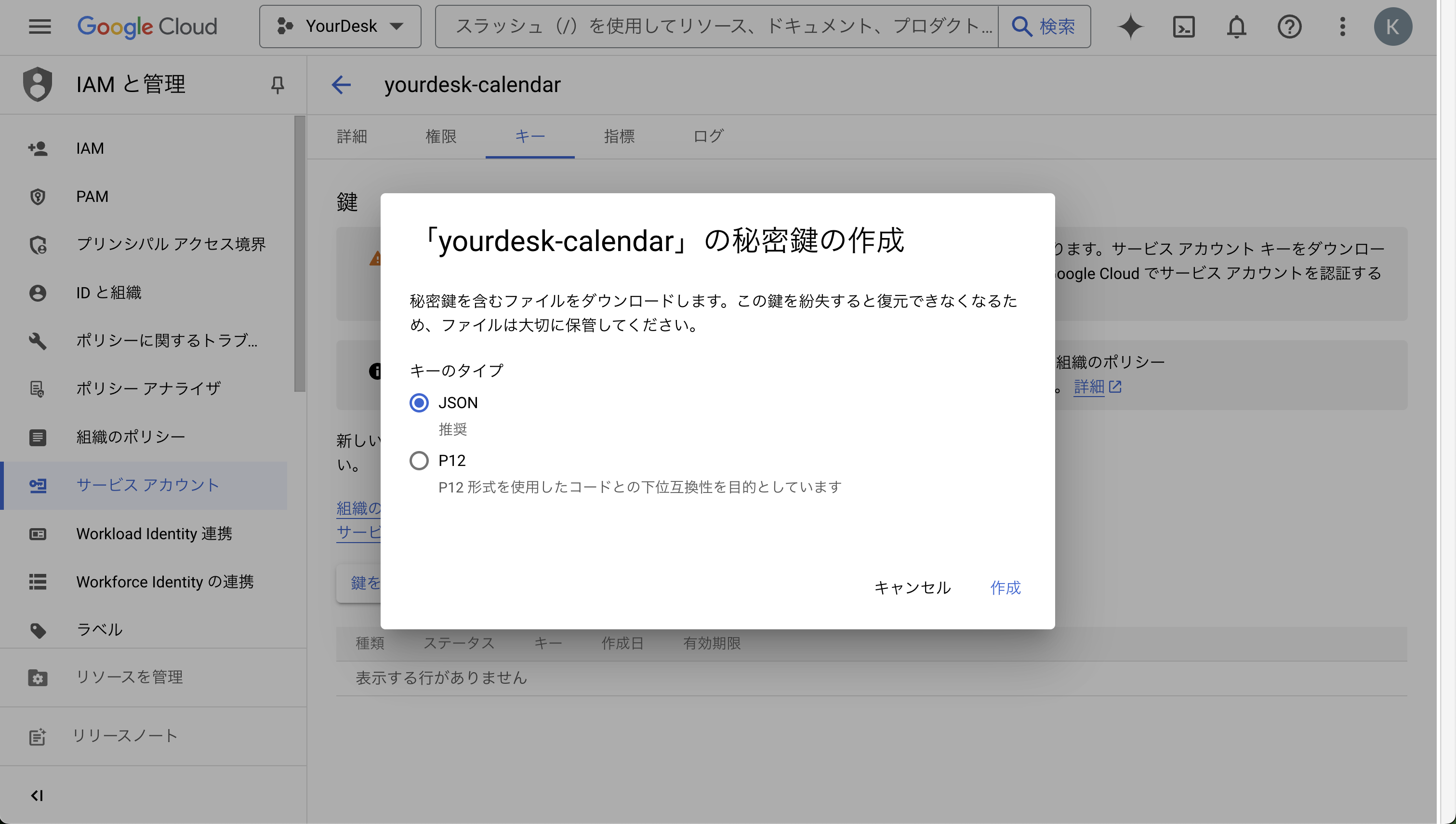The height and width of the screenshot is (824, 1456).
Task: Click the プリンシパル アクセス境界 icon
Action: [38, 244]
